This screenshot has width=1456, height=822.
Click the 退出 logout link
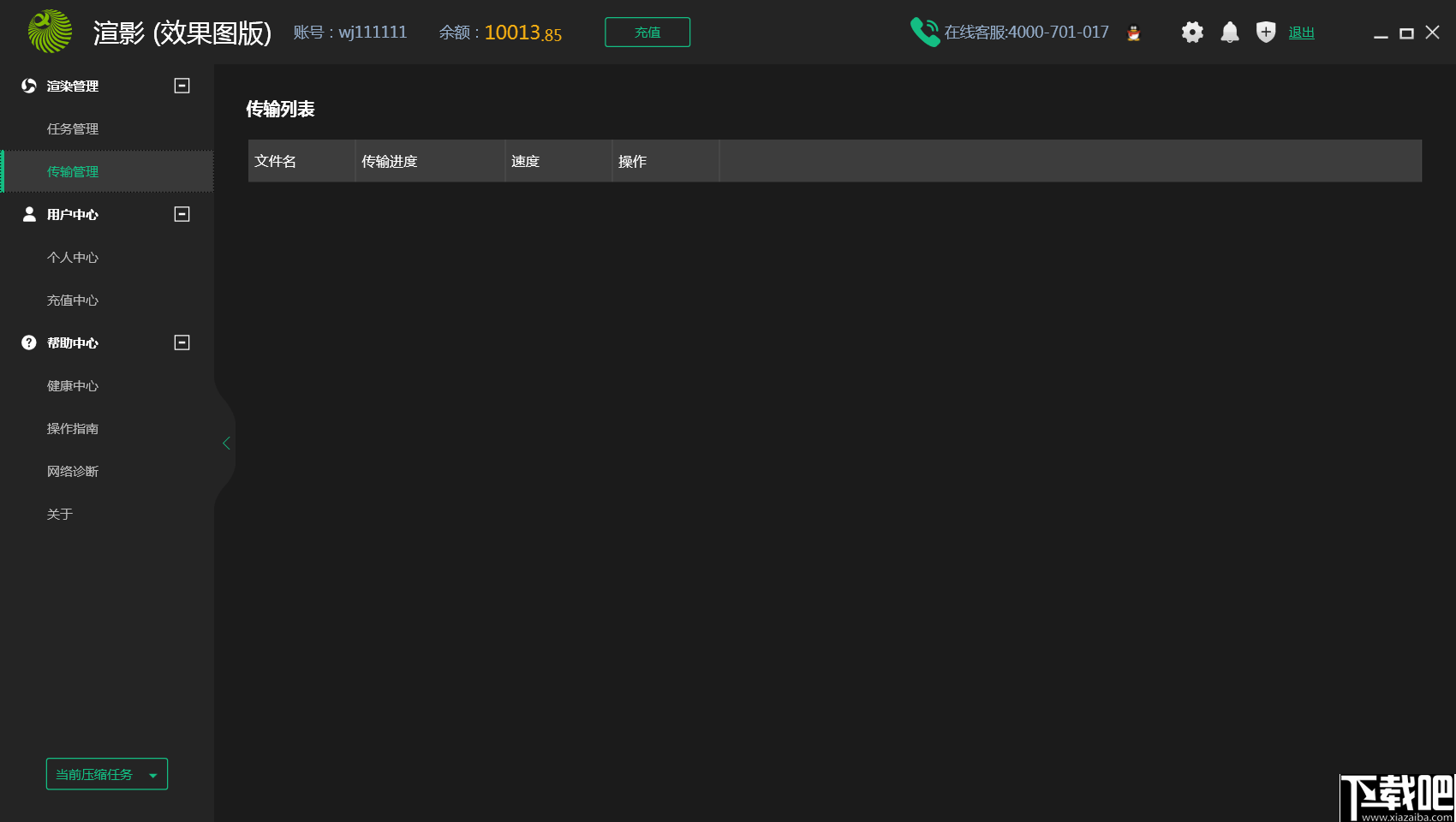[1301, 33]
